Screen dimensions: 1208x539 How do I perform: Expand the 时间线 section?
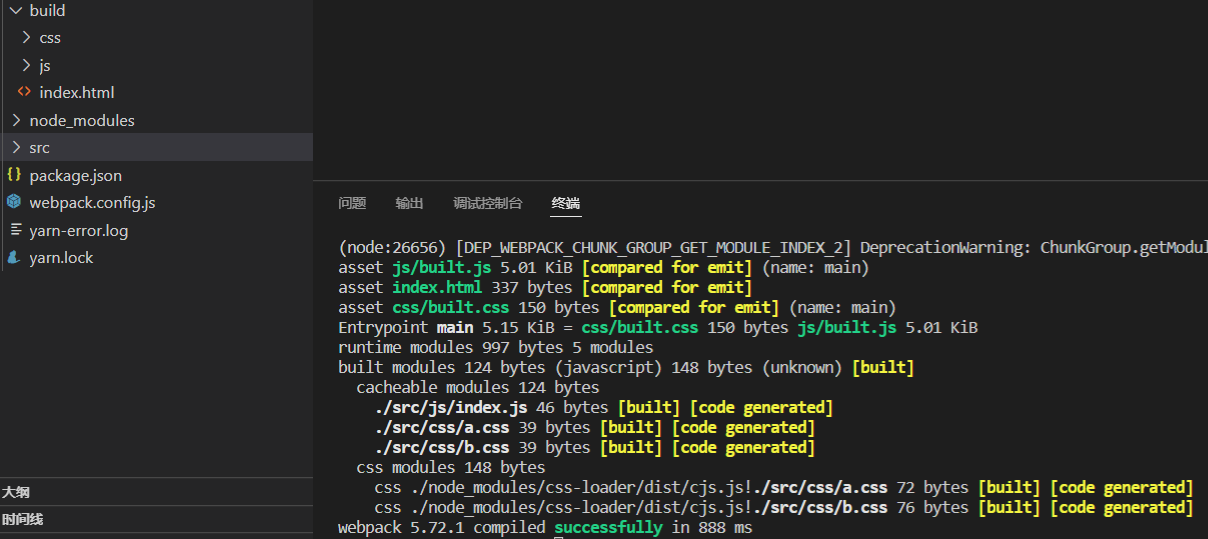coord(156,519)
